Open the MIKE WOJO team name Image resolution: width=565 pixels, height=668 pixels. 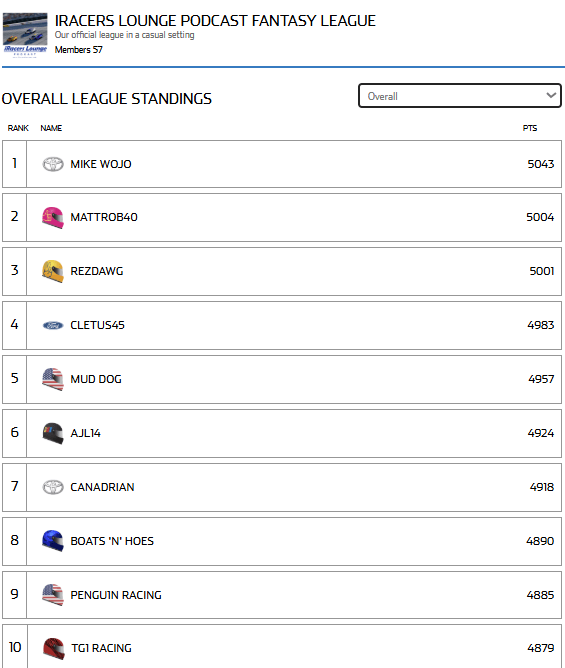click(101, 164)
